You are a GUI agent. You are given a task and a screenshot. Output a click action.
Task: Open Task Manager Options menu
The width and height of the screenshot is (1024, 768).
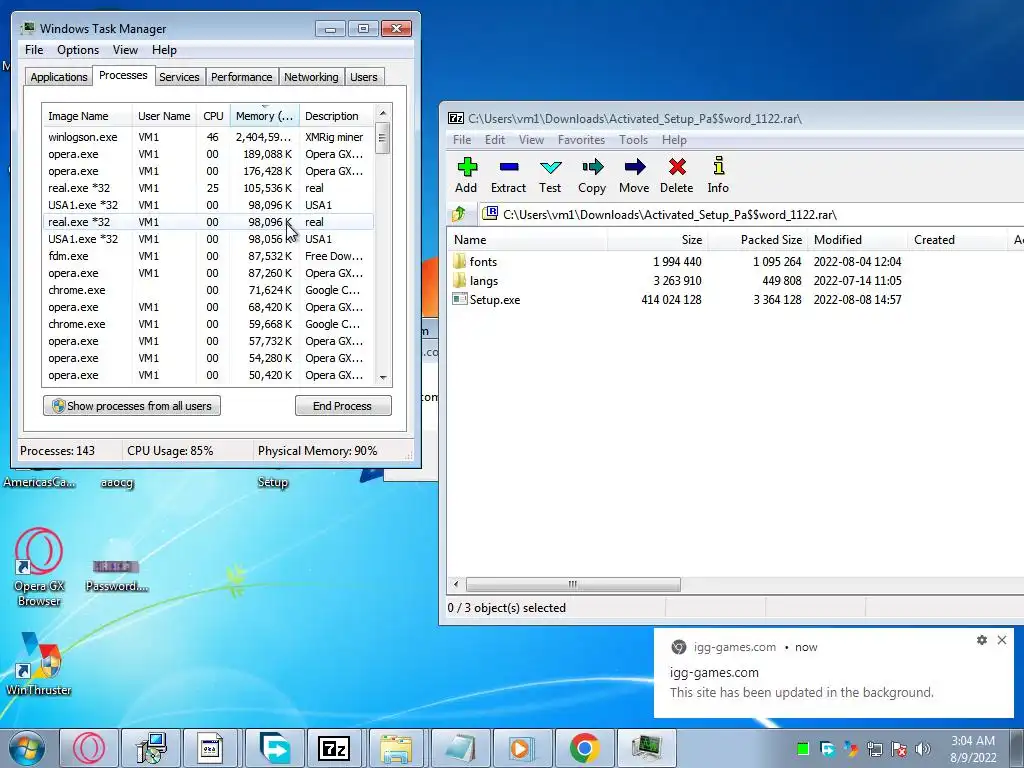click(x=78, y=50)
